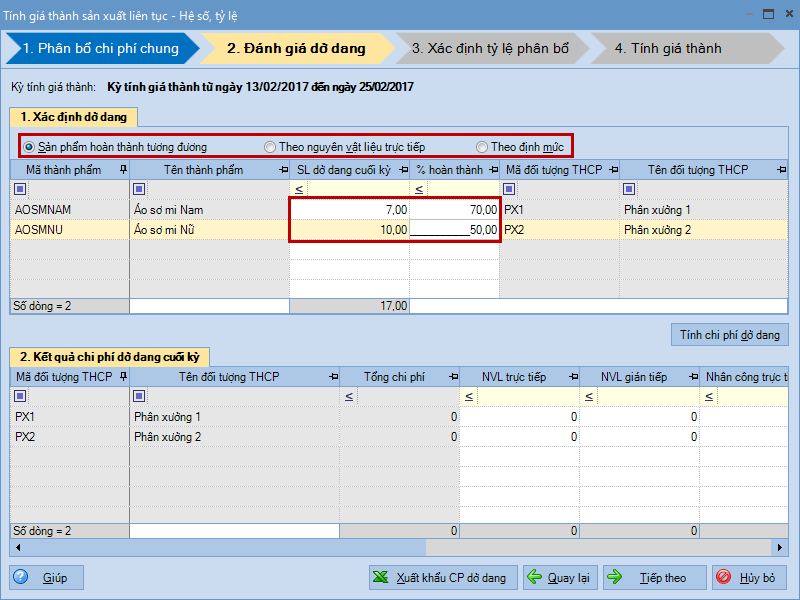Click % hoàn thành cell for Áo sơ mi Nữ
The width and height of the screenshot is (800, 600).
[x=455, y=230]
